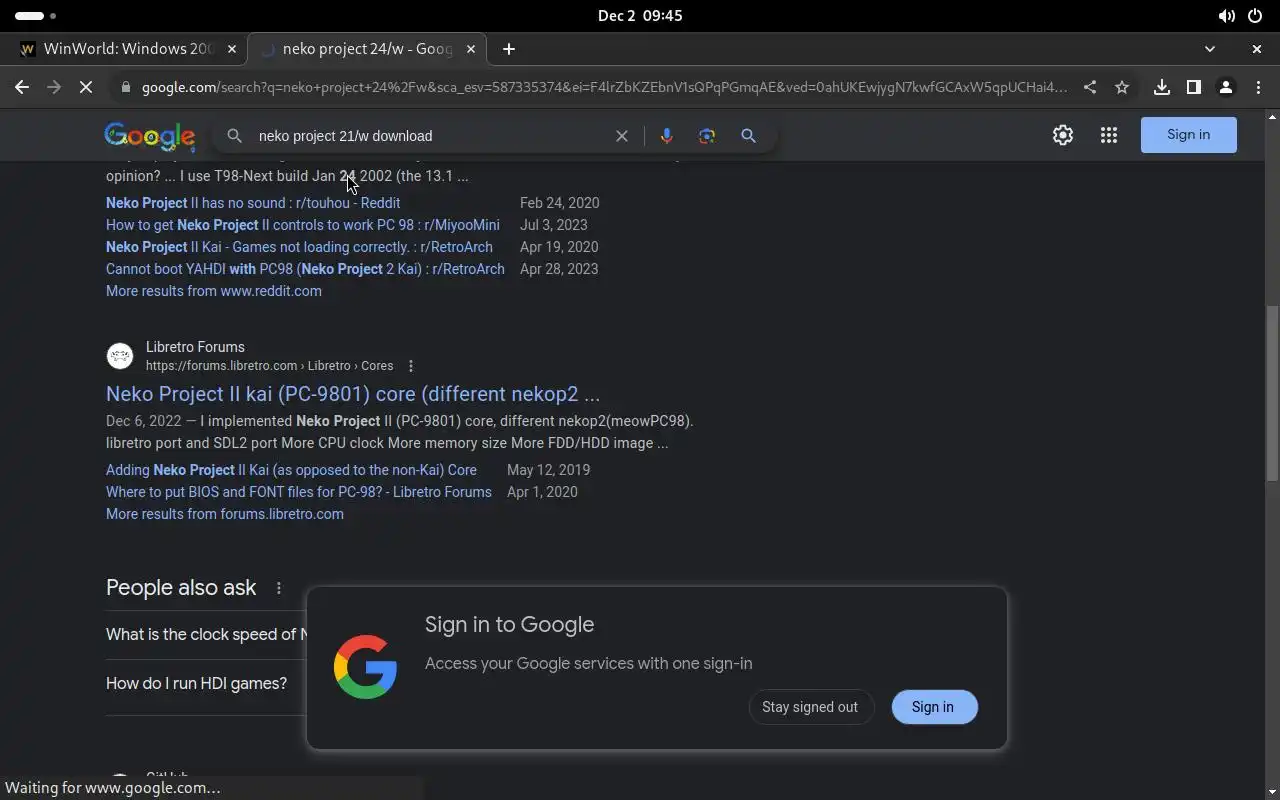This screenshot has height=800, width=1280.
Task: Open more options for Libretro Forums result
Action: tap(411, 366)
